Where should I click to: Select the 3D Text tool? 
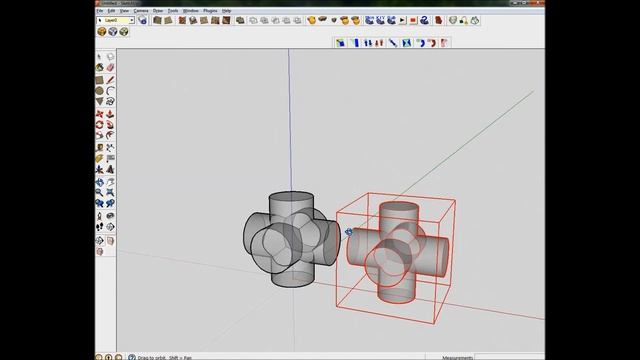(x=110, y=169)
